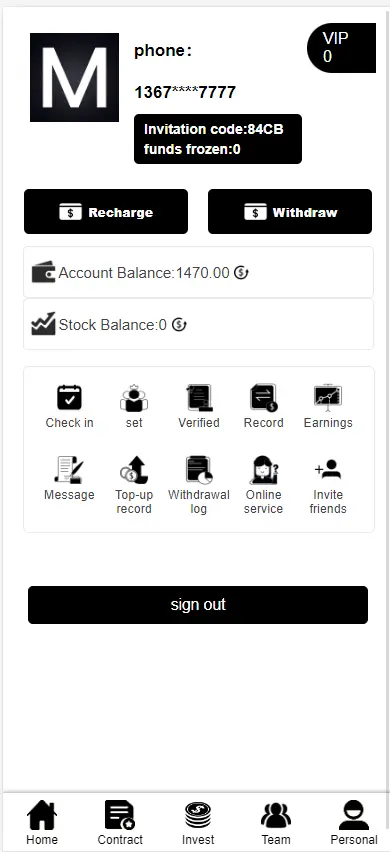The height and width of the screenshot is (852, 390).
Task: Click the coin icon beside Account Balance
Action: click(x=241, y=273)
